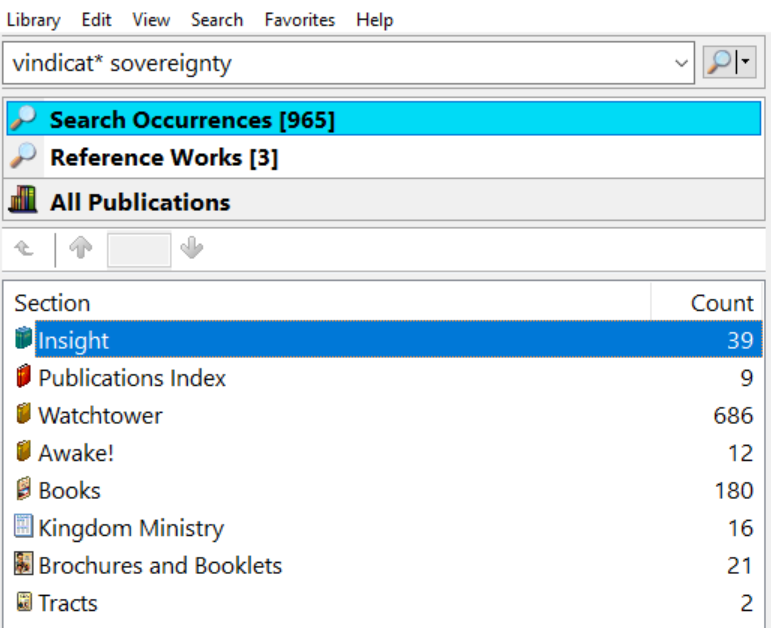Click the Brochures and Booklets icon

pos(23,564)
